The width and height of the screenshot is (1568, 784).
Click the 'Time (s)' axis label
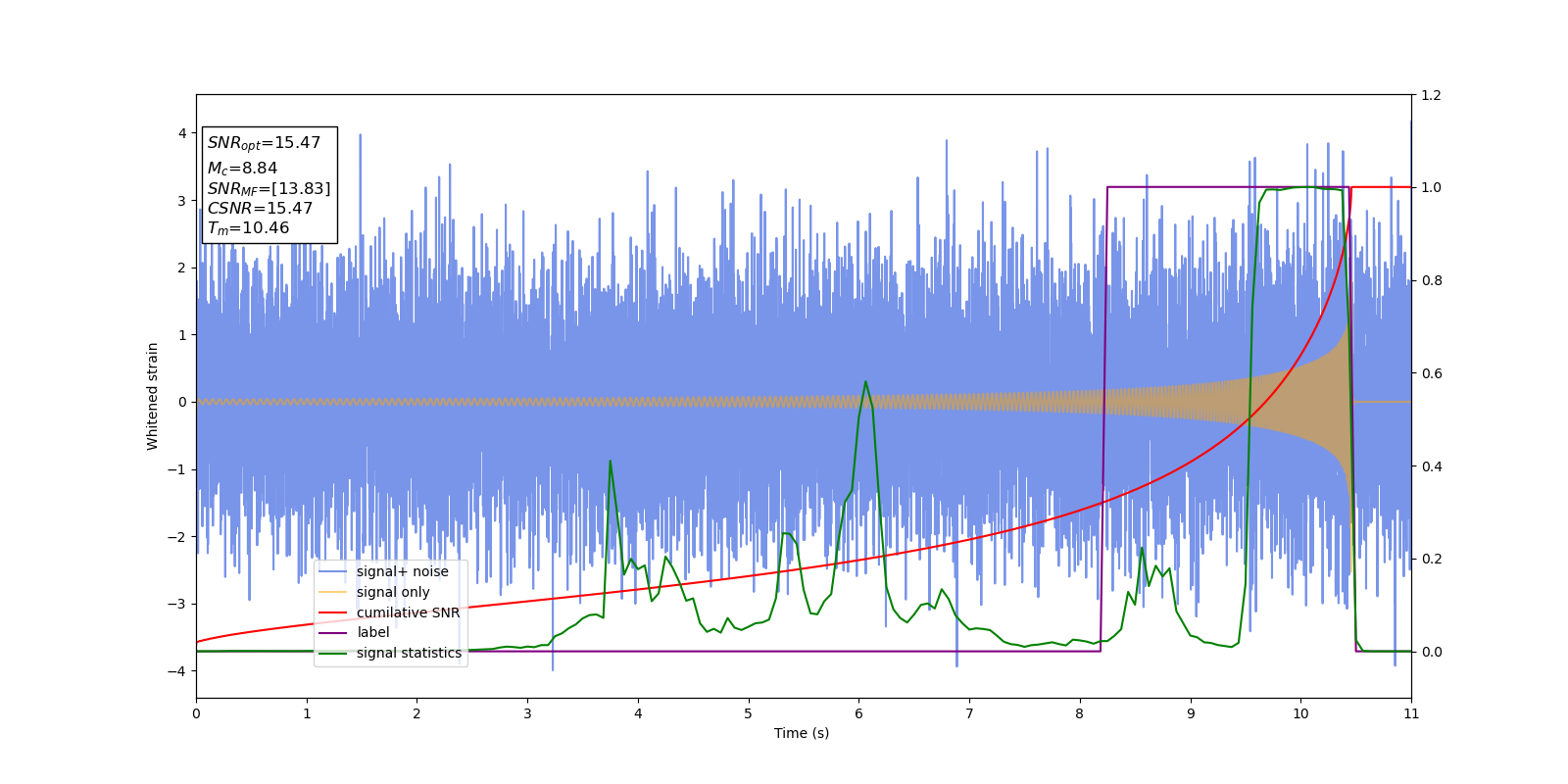[x=802, y=733]
